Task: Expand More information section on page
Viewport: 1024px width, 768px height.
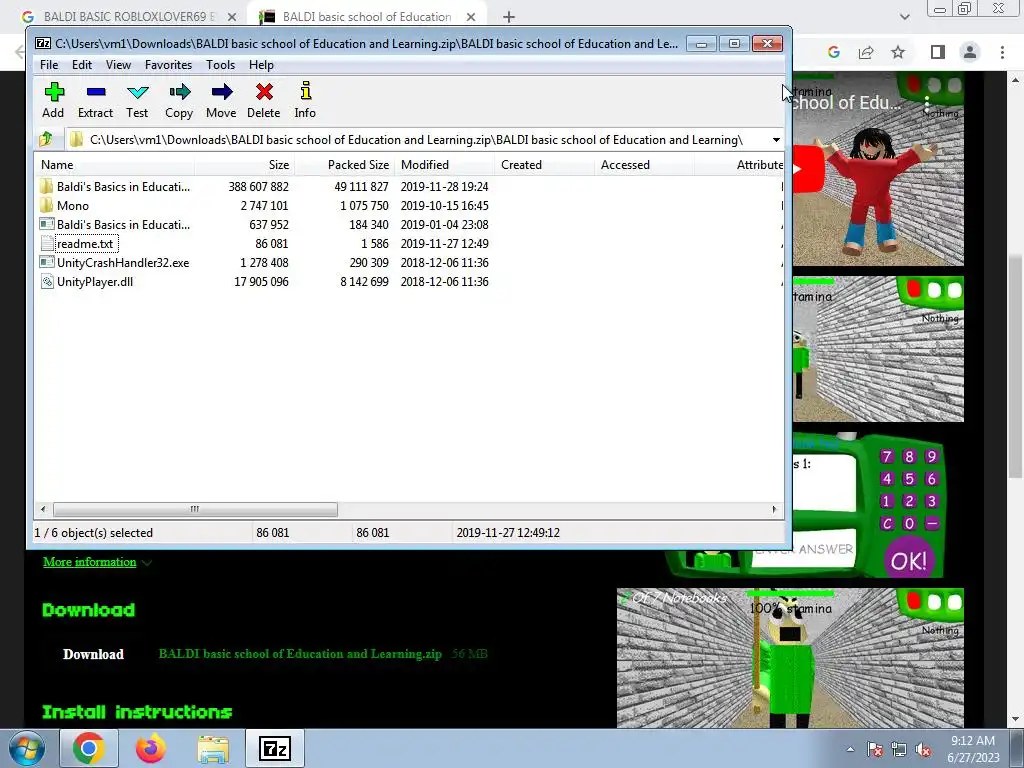Action: click(x=97, y=562)
